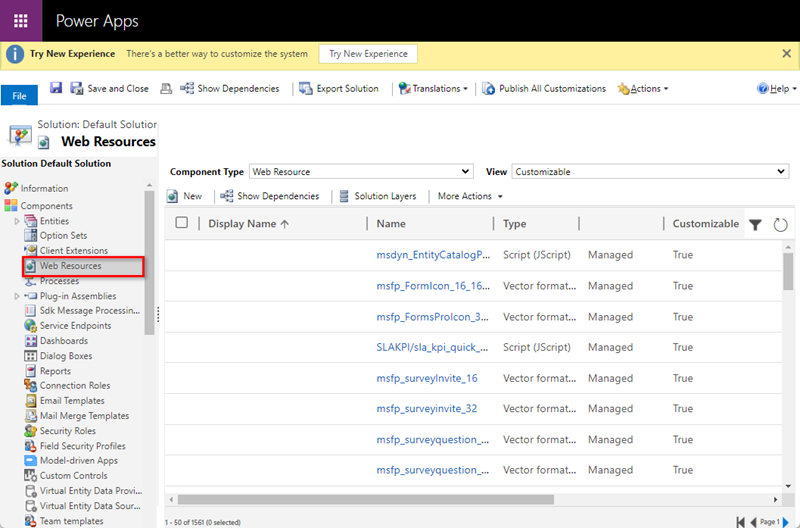
Task: Open the Actions dropdown menu
Action: click(642, 88)
